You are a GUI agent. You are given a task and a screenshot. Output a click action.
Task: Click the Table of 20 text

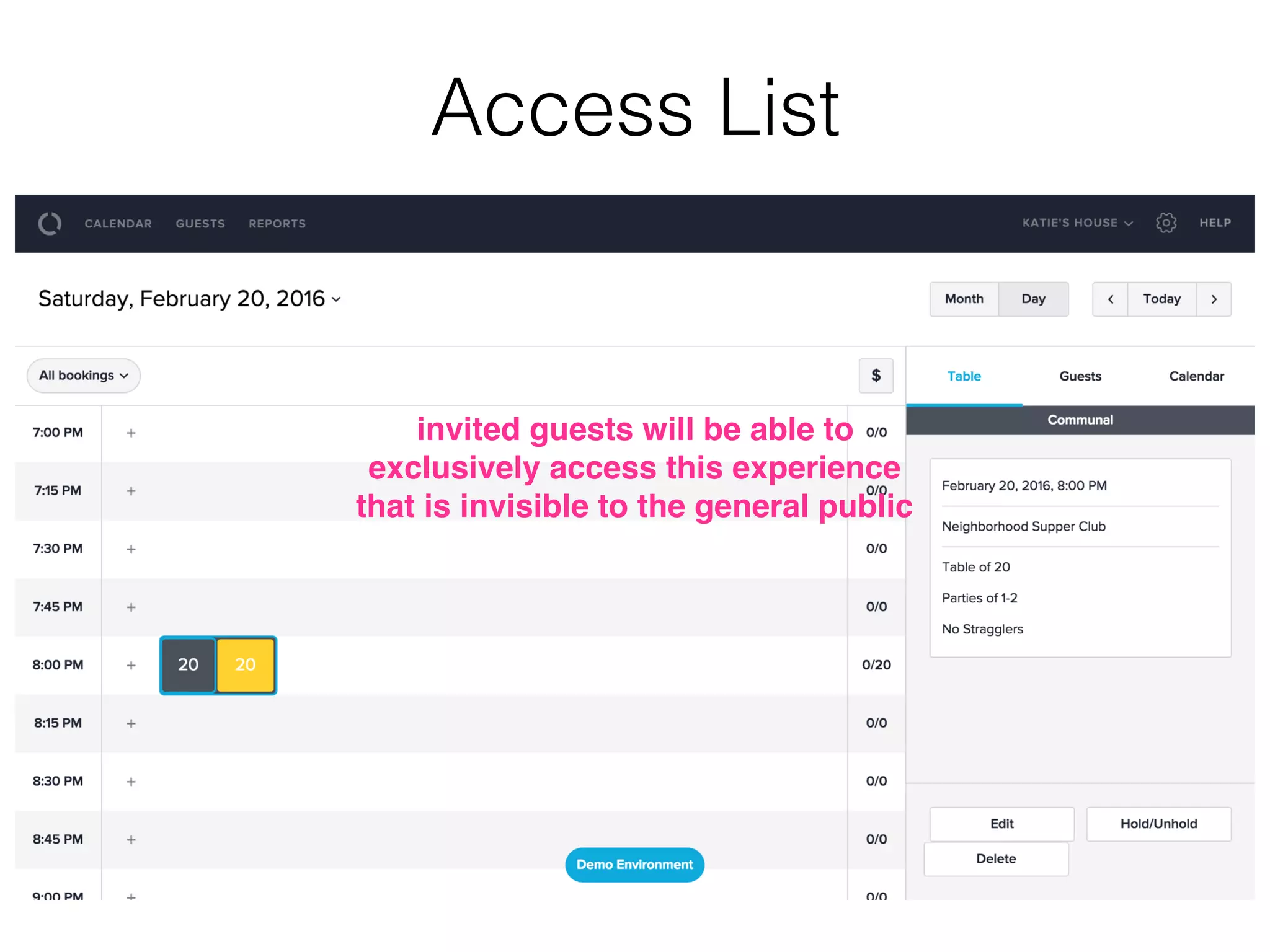point(976,567)
